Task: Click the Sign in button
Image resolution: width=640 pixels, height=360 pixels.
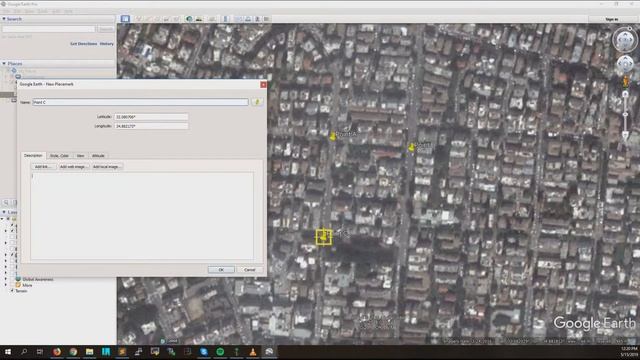Action: point(611,19)
